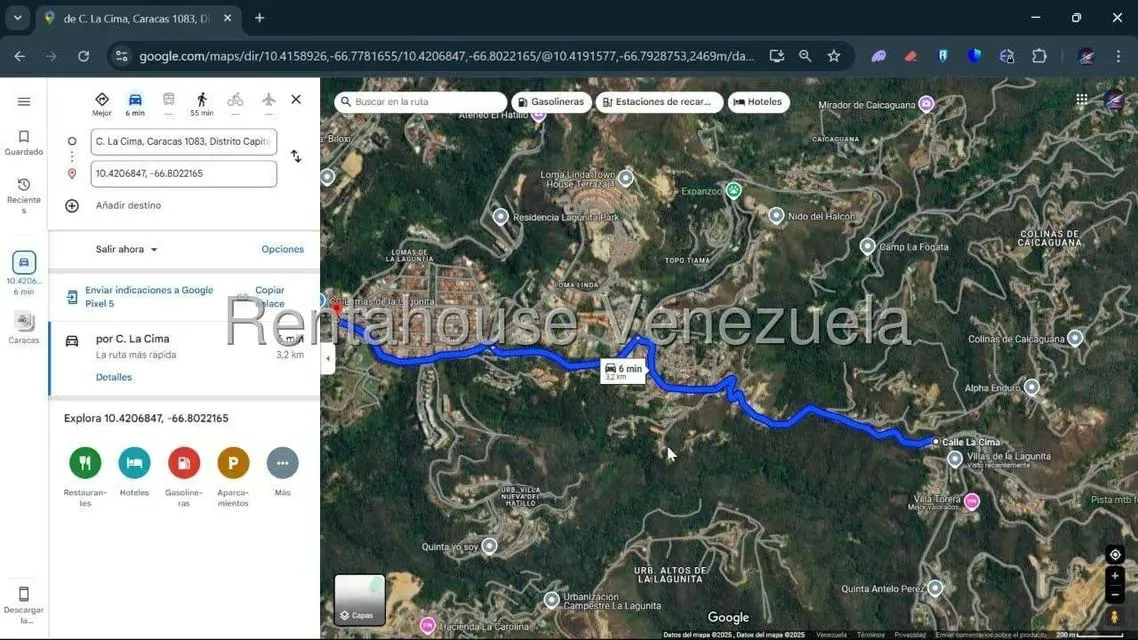Screen dimensions: 1138x640
Task: Zoom in on the map
Action: click(1115, 576)
